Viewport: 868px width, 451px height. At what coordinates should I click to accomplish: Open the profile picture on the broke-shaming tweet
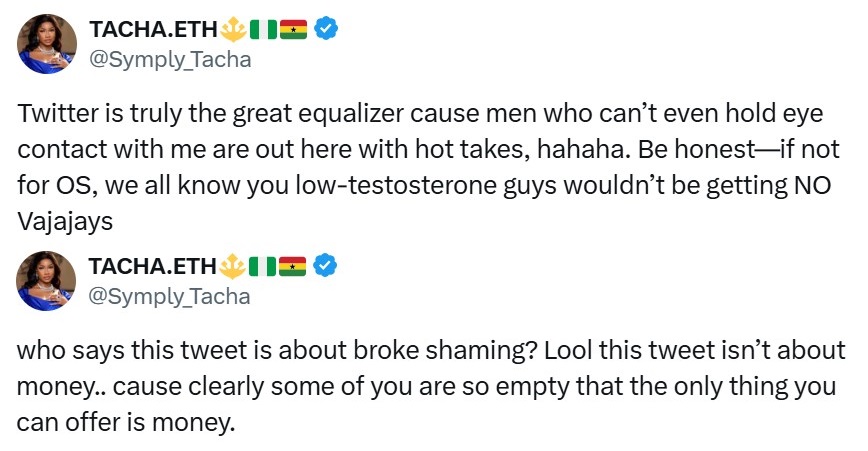(46, 281)
